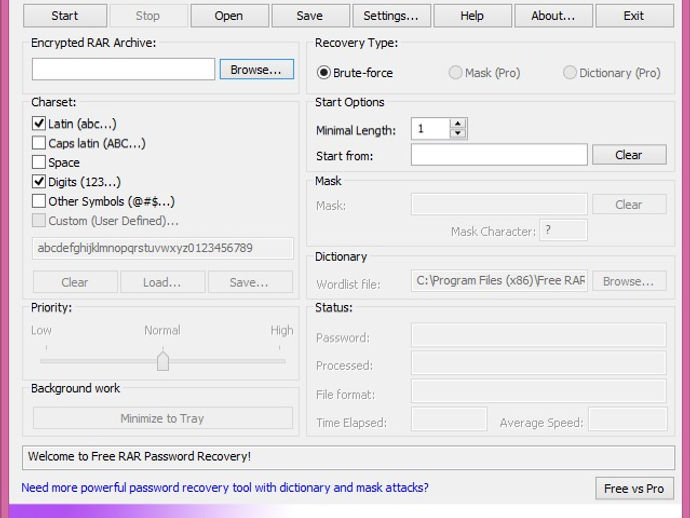Click the Welcome to Free RAR Password Recovery message
Image resolution: width=690 pixels, height=518 pixels.
139,456
